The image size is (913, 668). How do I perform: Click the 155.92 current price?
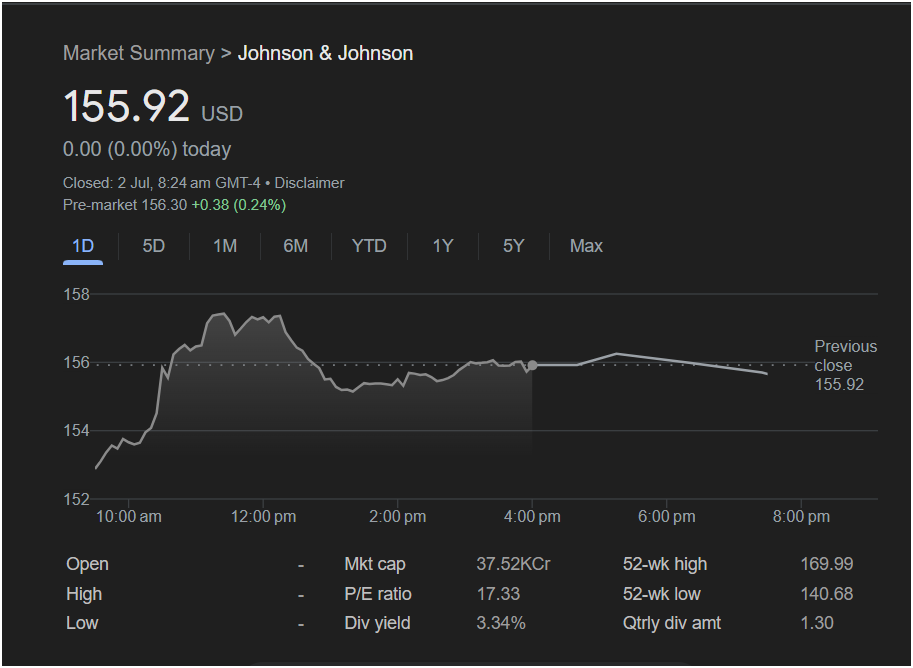click(126, 106)
